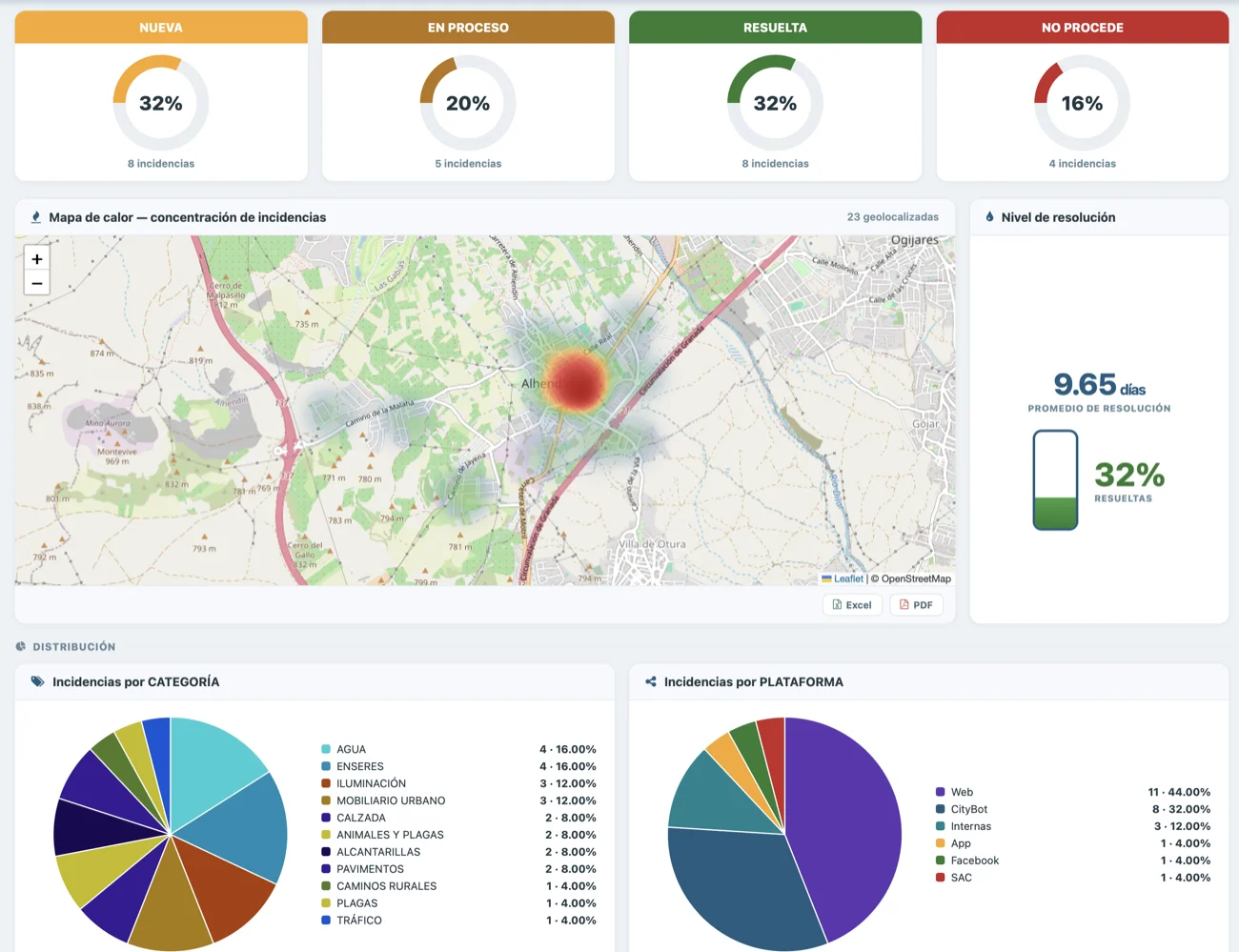Click the 'App' platform legend label

click(961, 843)
